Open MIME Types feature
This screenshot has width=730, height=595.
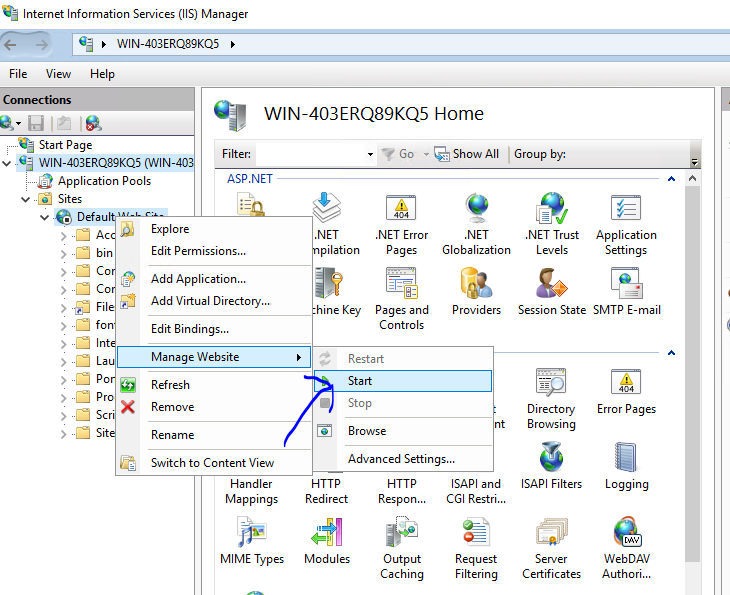click(252, 541)
